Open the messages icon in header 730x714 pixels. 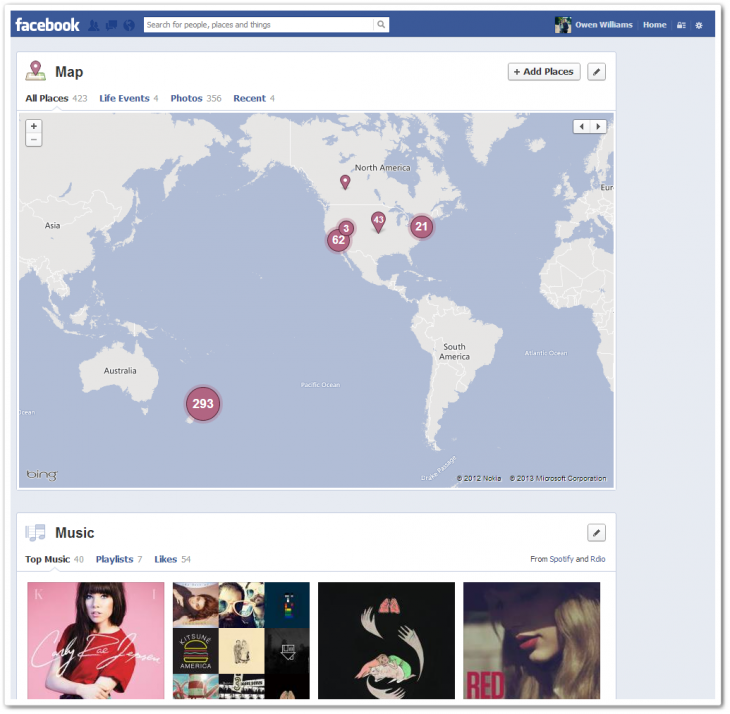pos(111,25)
